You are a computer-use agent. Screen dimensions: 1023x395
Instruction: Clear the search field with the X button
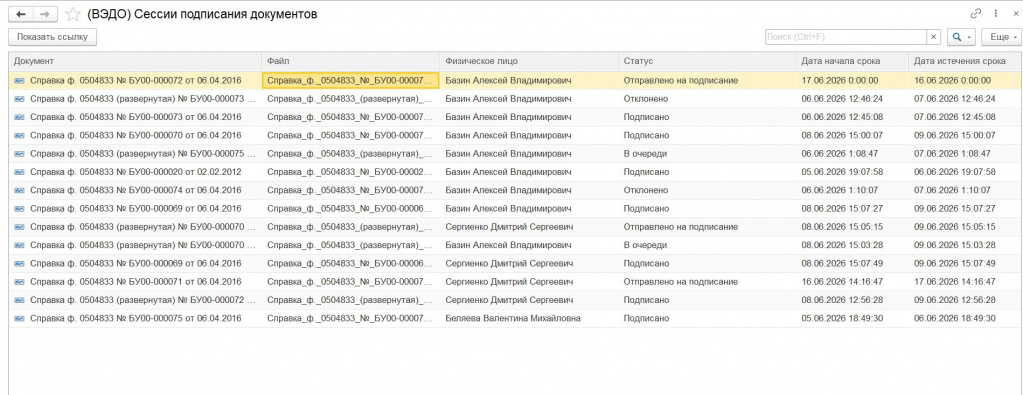point(934,37)
